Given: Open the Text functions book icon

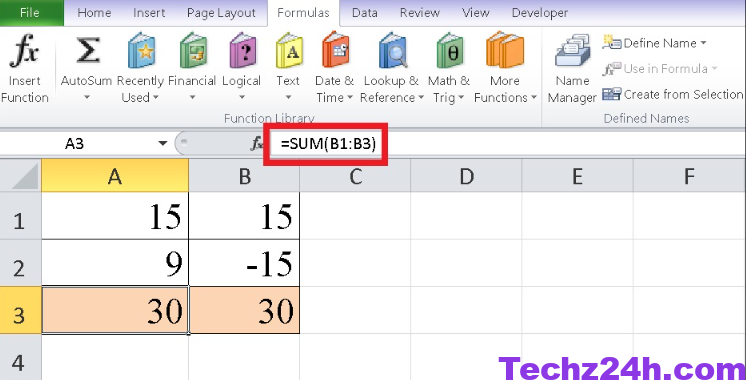Looking at the screenshot, I should pos(289,51).
